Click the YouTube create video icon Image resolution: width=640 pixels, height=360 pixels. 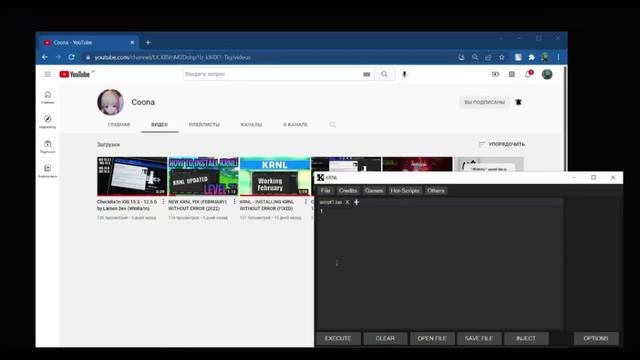click(x=496, y=74)
